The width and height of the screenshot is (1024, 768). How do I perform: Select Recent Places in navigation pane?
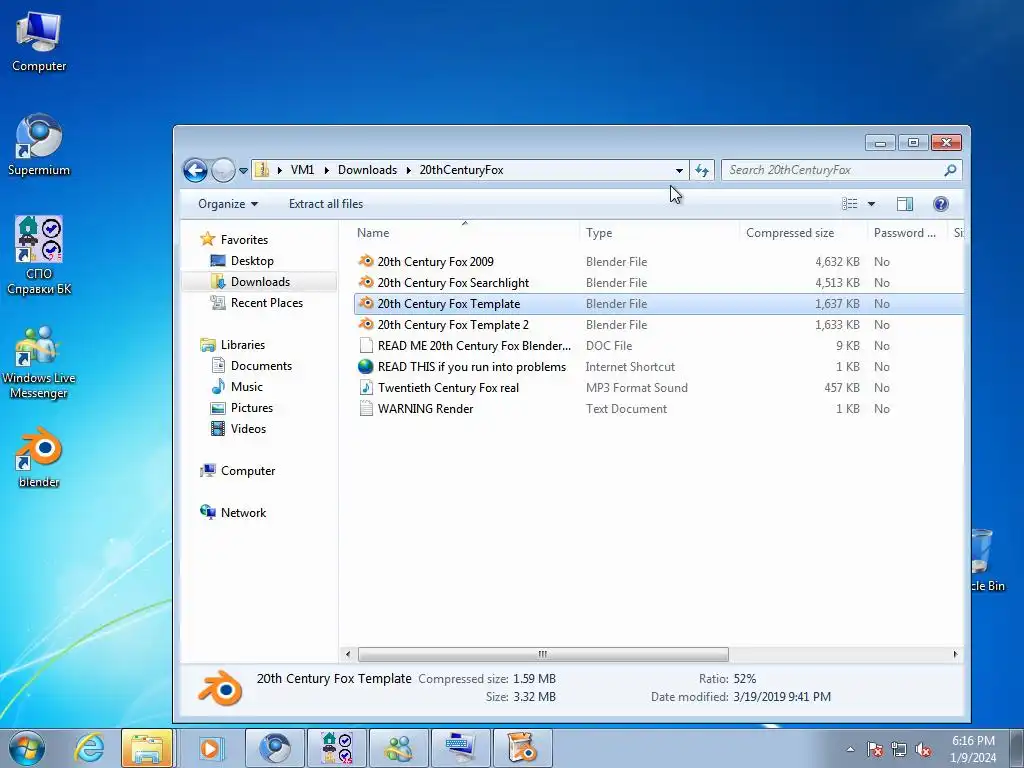pyautogui.click(x=266, y=302)
